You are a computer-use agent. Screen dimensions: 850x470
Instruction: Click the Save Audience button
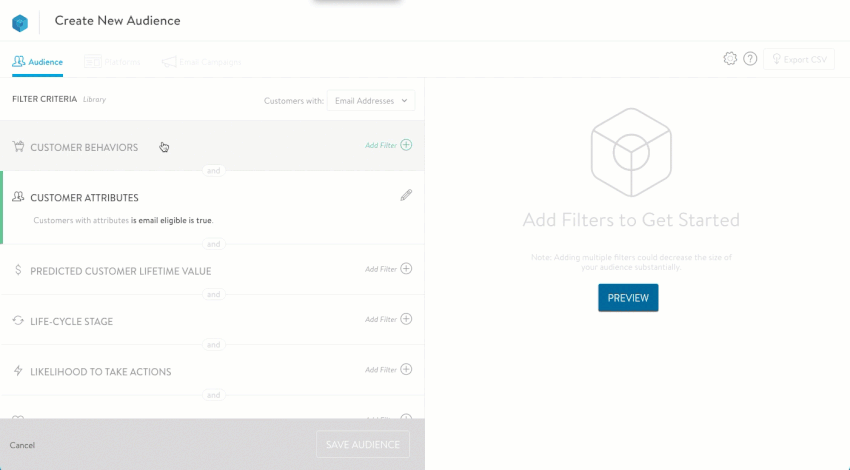(362, 445)
